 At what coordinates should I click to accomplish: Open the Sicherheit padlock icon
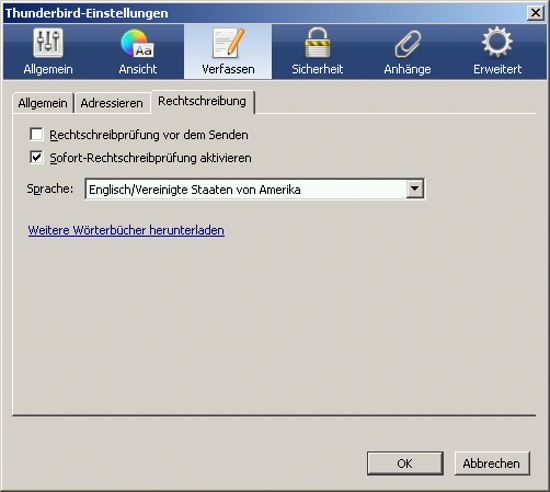coord(317,42)
